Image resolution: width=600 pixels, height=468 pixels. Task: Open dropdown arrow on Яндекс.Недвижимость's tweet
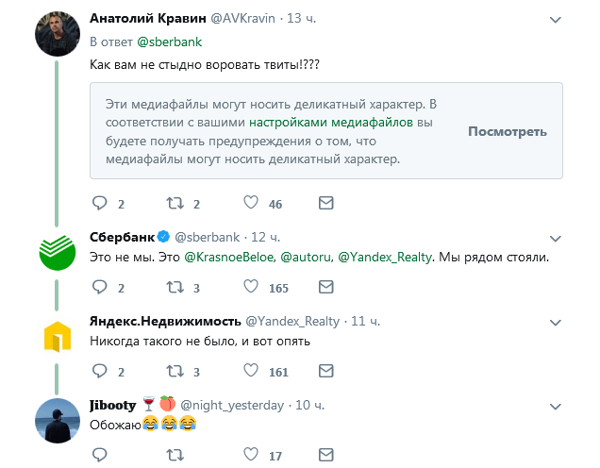(x=555, y=321)
